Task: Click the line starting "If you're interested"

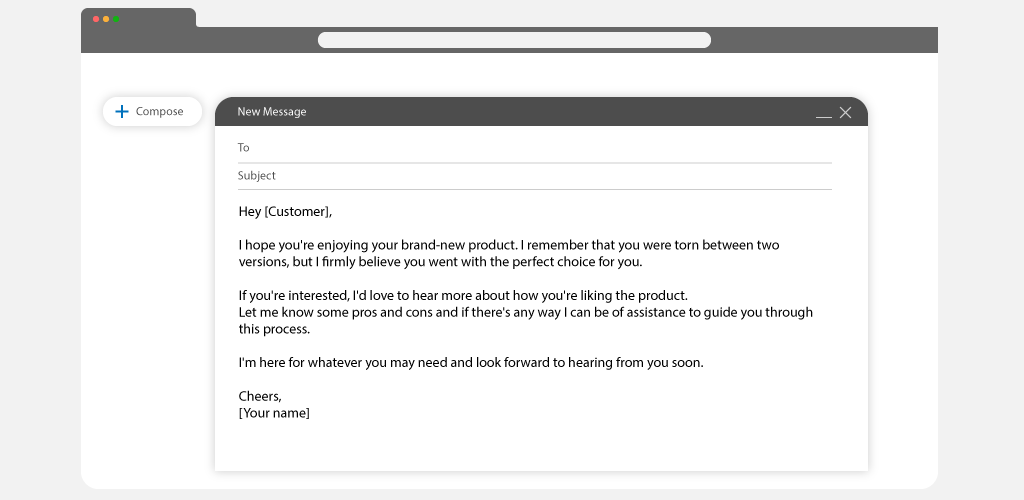Action: (463, 295)
